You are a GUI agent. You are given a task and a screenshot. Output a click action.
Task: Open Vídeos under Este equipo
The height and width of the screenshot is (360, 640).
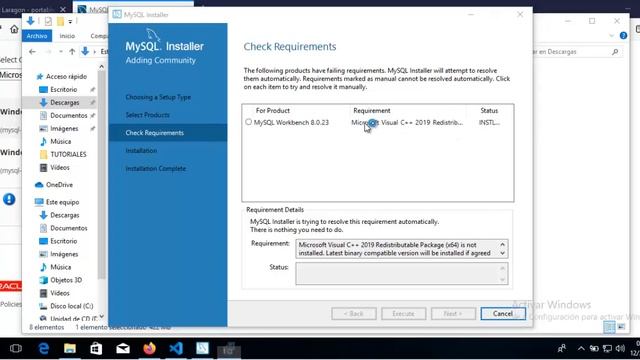[55, 293]
